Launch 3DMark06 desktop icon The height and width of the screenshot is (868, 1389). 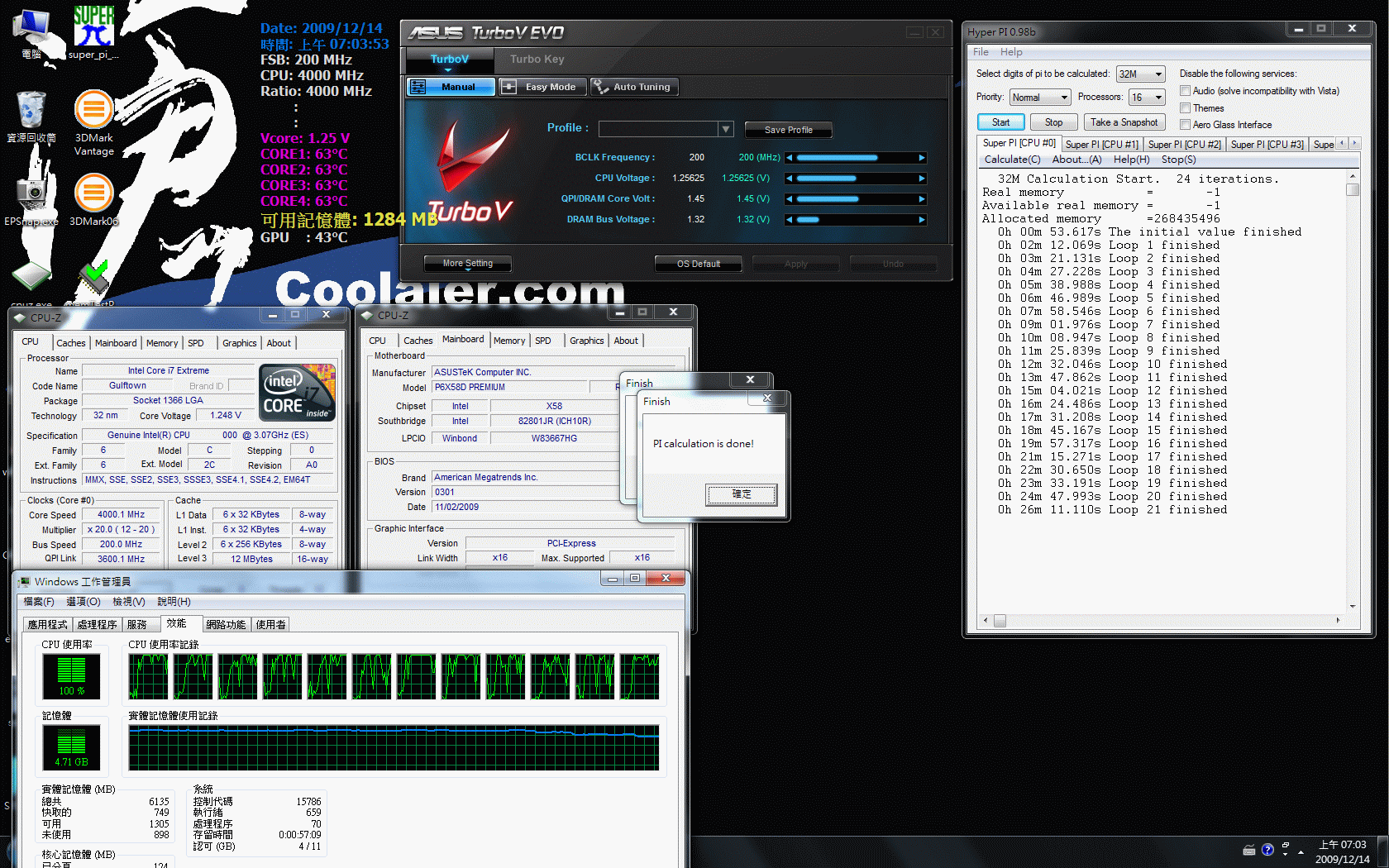(93, 199)
